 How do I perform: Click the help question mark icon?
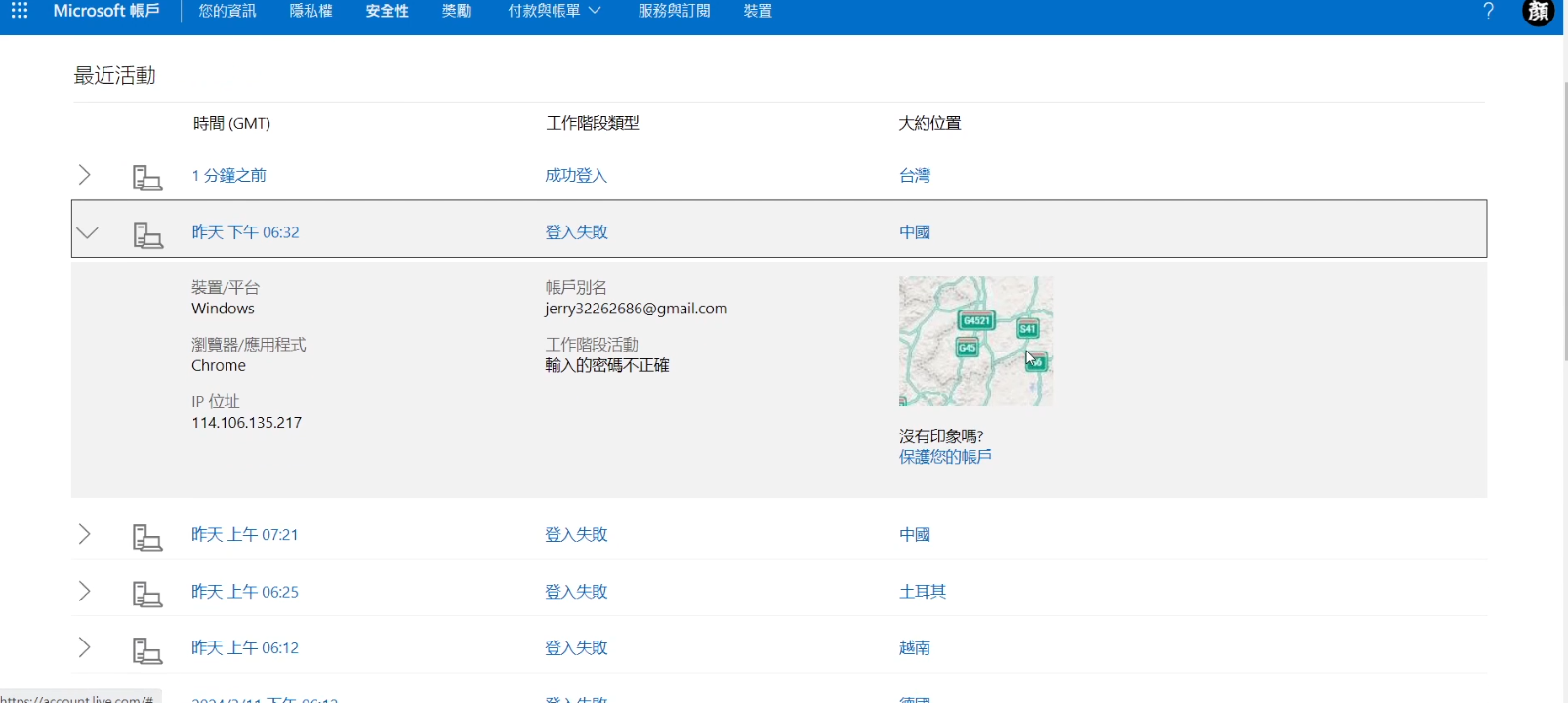pyautogui.click(x=1488, y=11)
